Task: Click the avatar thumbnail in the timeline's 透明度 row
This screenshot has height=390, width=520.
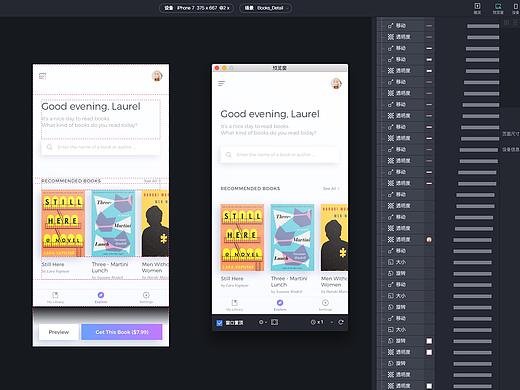Action: tap(429, 240)
